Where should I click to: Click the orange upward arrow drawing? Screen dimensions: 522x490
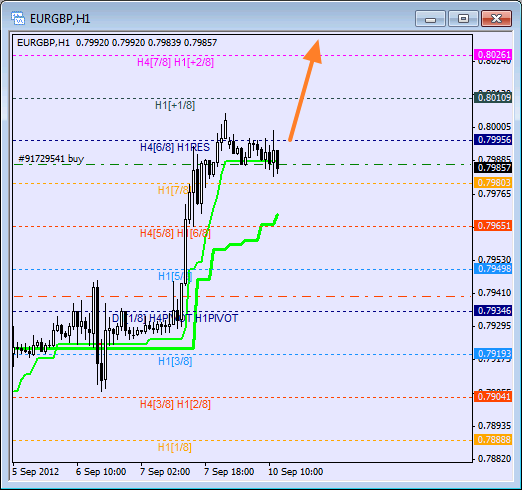click(306, 90)
